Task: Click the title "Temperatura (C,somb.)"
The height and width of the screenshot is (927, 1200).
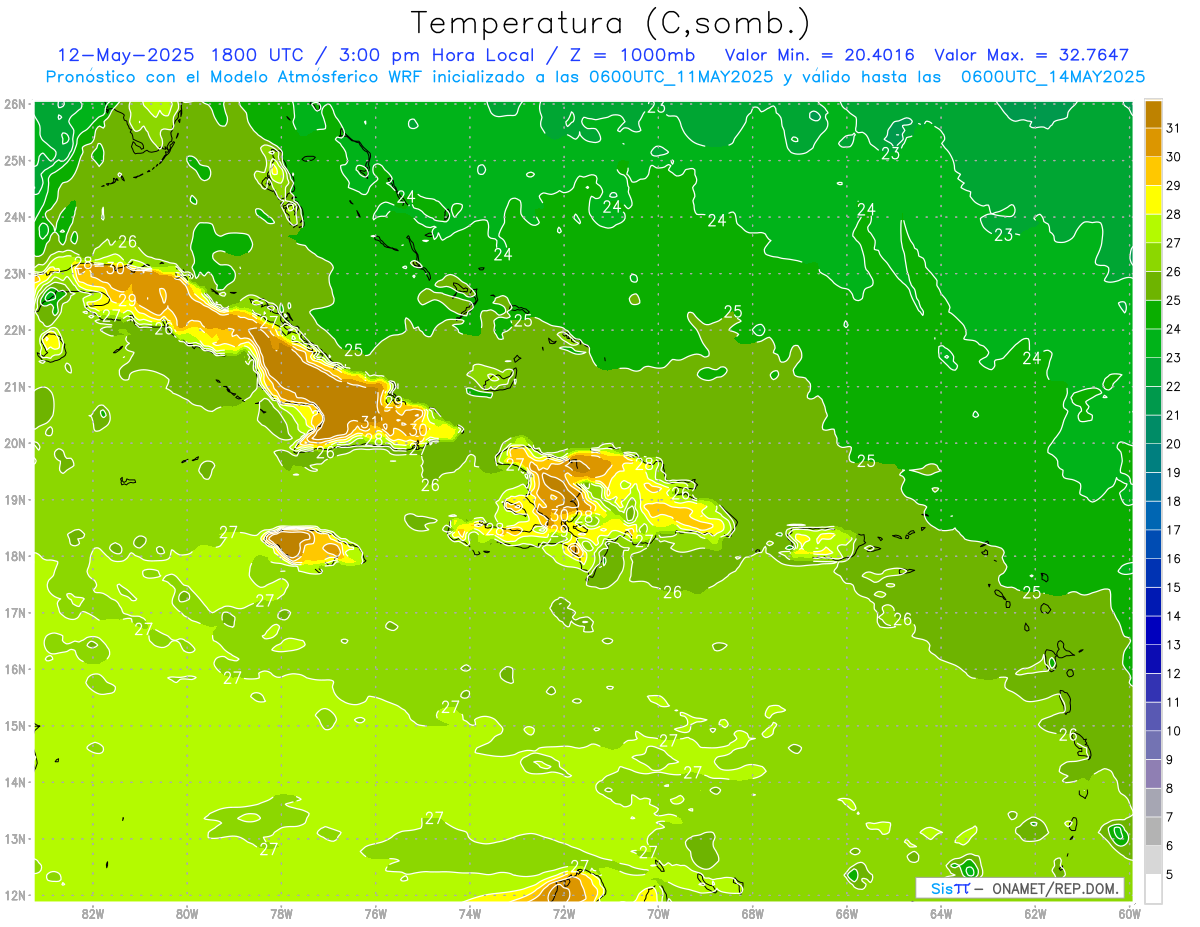Action: pyautogui.click(x=610, y=24)
